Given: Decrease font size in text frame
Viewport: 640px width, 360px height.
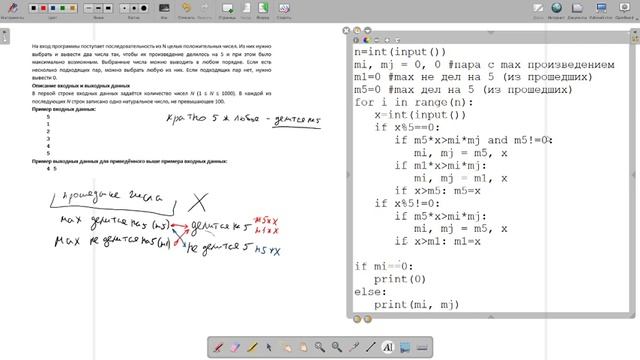Looking at the screenshot, I should (x=377, y=40).
